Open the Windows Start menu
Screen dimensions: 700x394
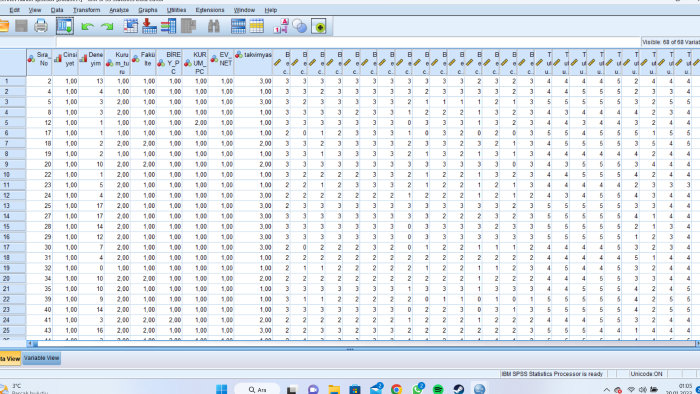coord(221,389)
